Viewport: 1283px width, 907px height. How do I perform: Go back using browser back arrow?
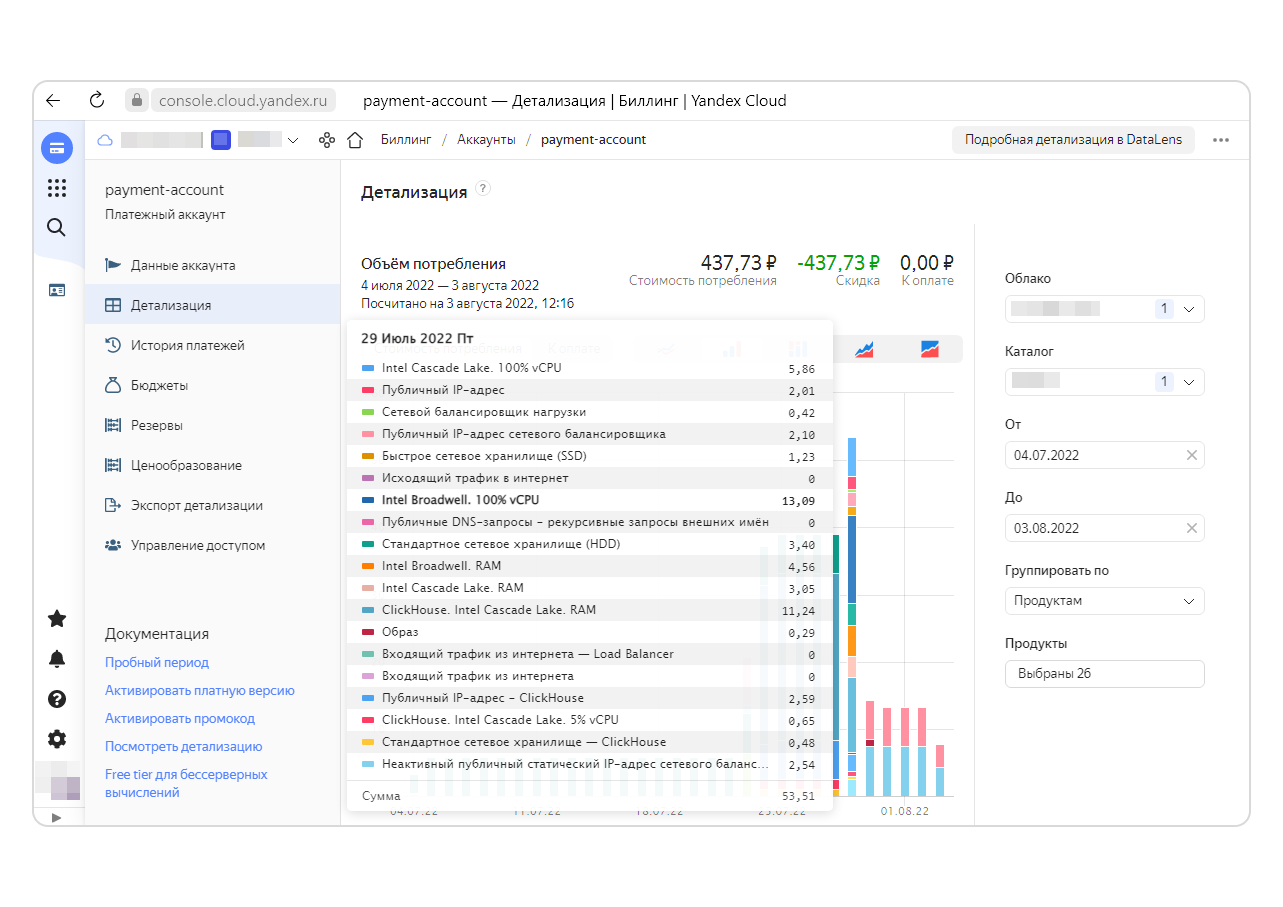click(53, 100)
